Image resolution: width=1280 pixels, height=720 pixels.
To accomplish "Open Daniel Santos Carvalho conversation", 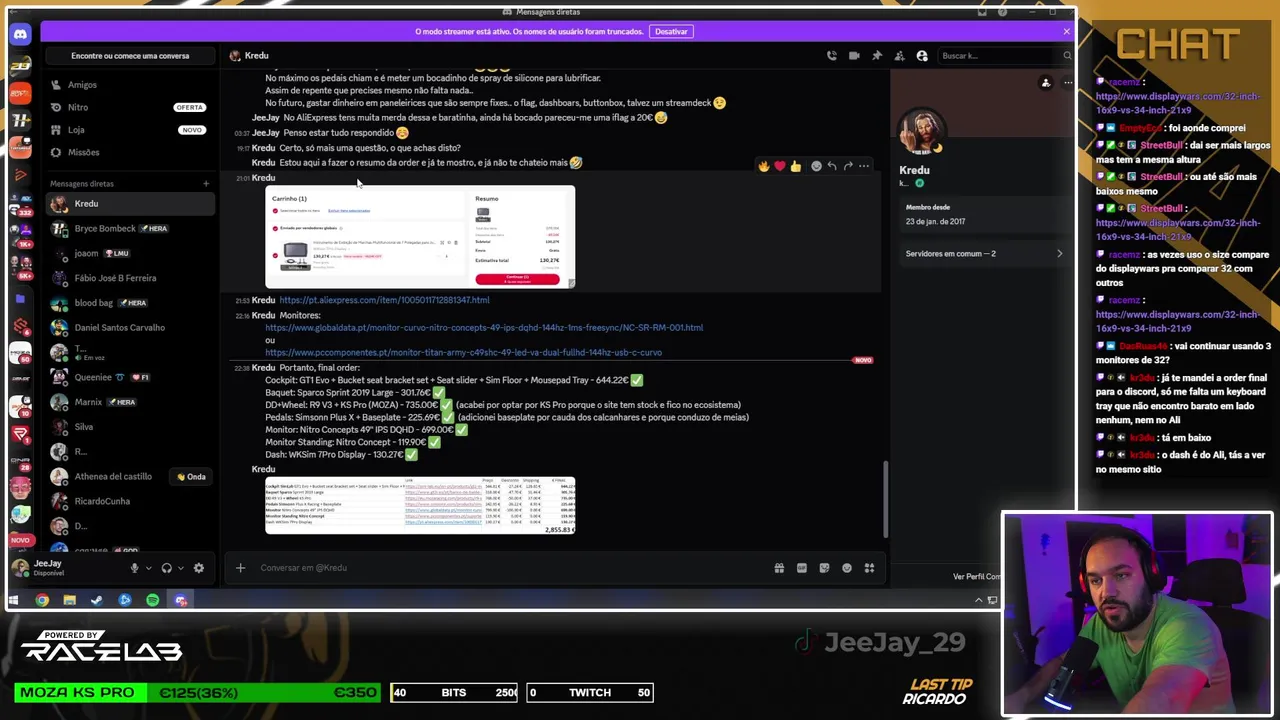I will pos(130,328).
